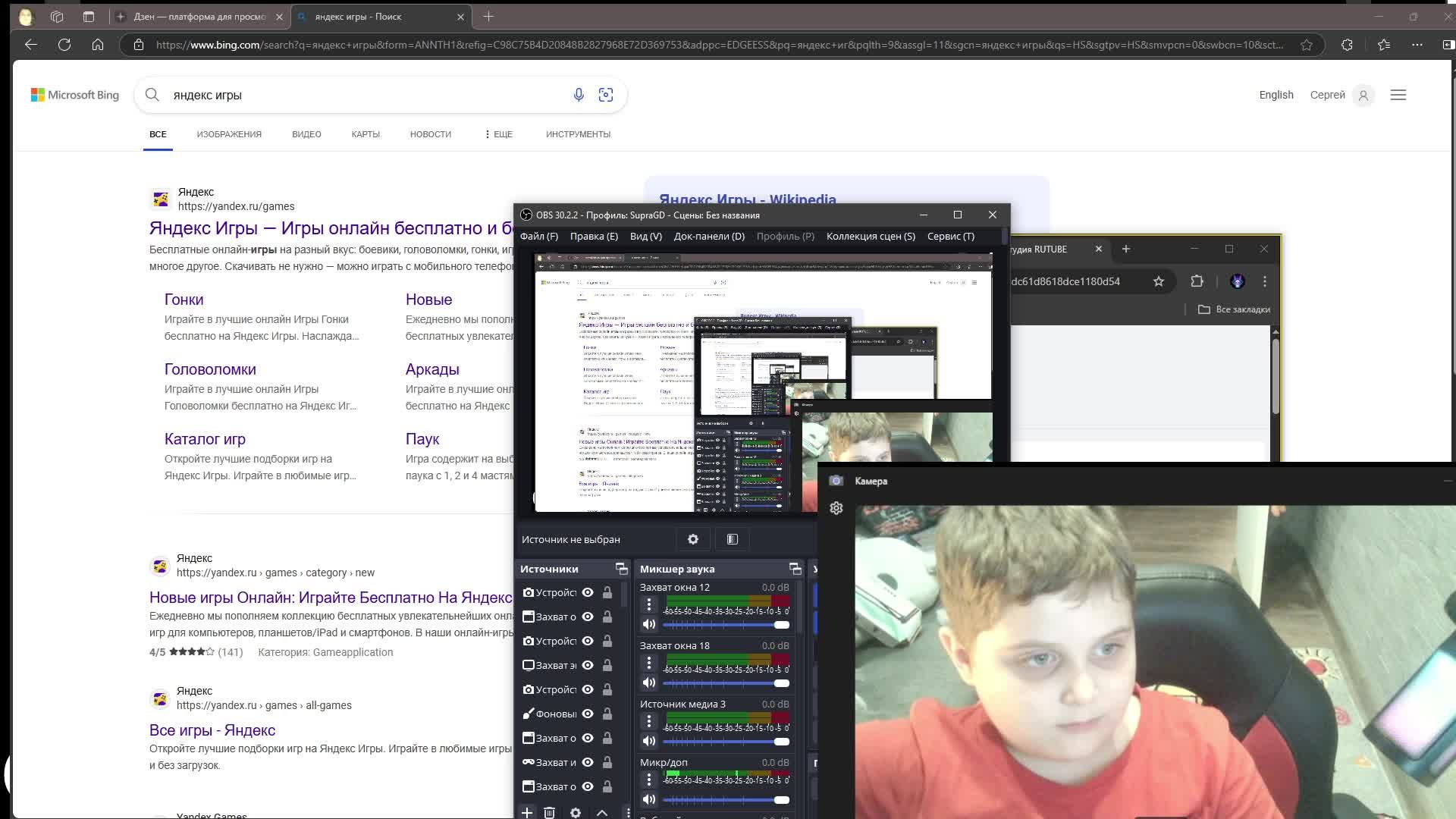The width and height of the screenshot is (1456, 819).
Task: Pop out the Микшер звука dock panel
Action: (795, 569)
